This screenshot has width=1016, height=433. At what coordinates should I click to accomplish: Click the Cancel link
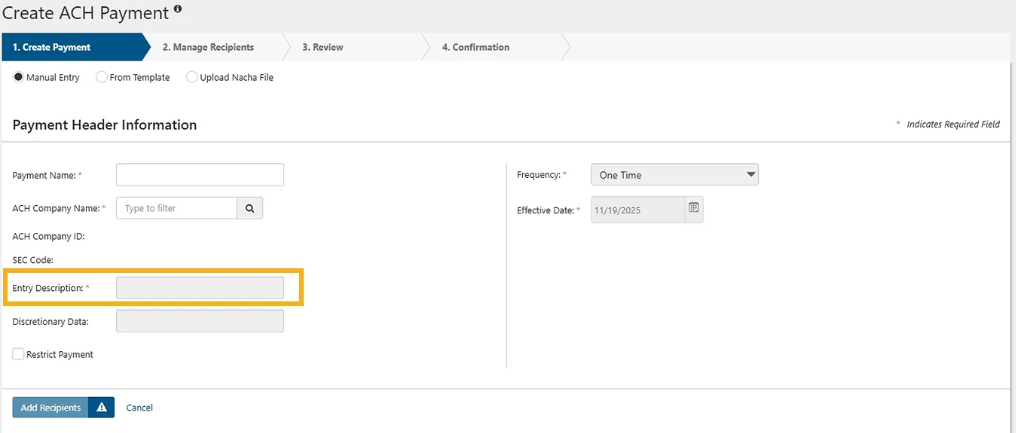click(x=139, y=408)
